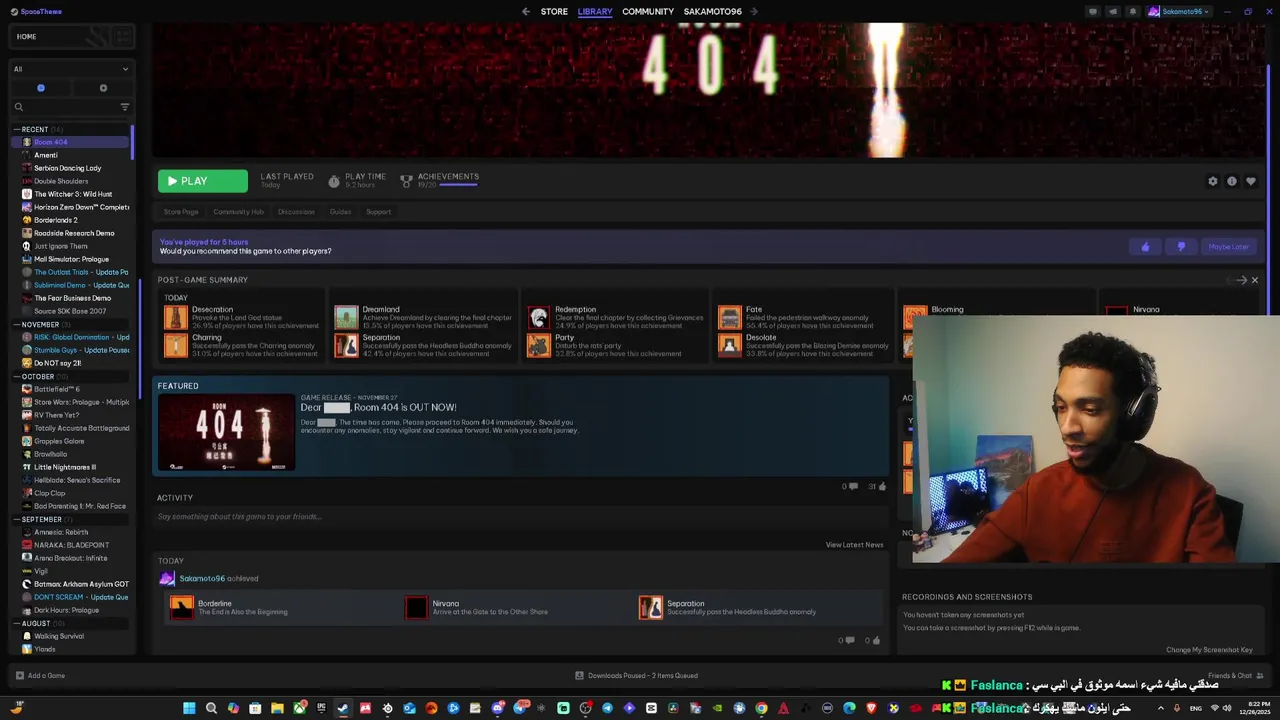The image size is (1280, 720).
Task: Select Amenti in library list
Action: pyautogui.click(x=45, y=155)
